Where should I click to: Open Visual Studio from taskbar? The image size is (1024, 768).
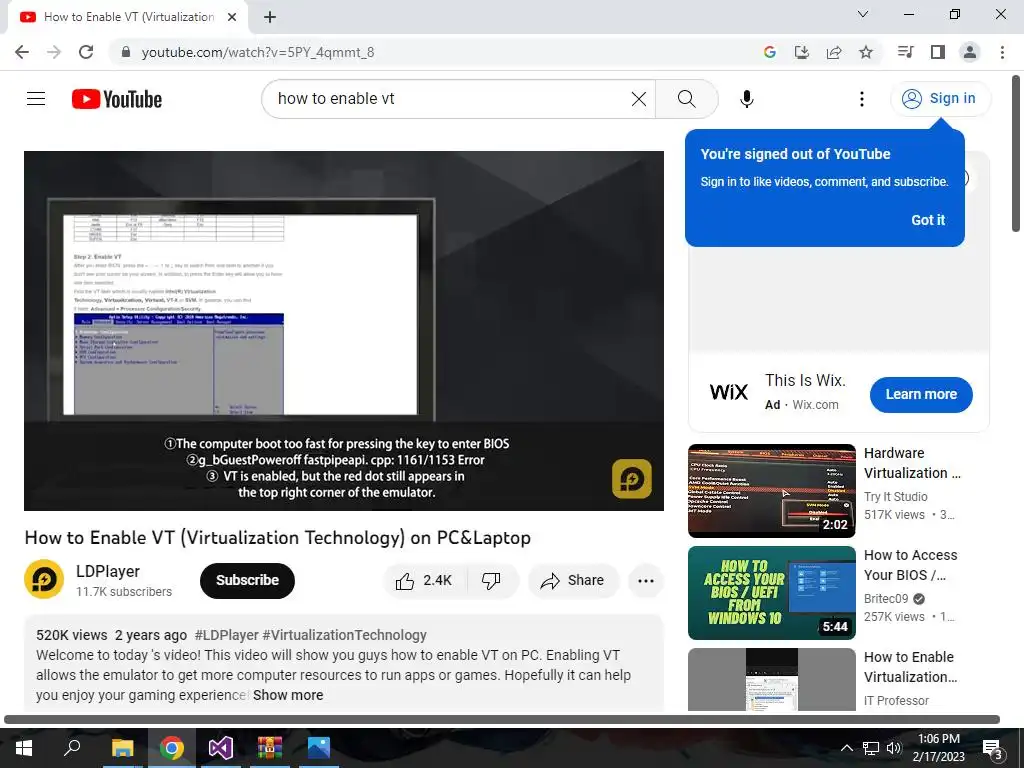221,748
